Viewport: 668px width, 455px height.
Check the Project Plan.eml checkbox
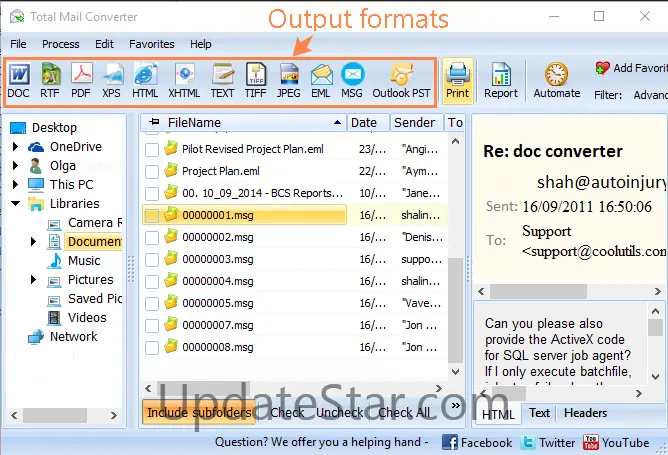point(152,172)
